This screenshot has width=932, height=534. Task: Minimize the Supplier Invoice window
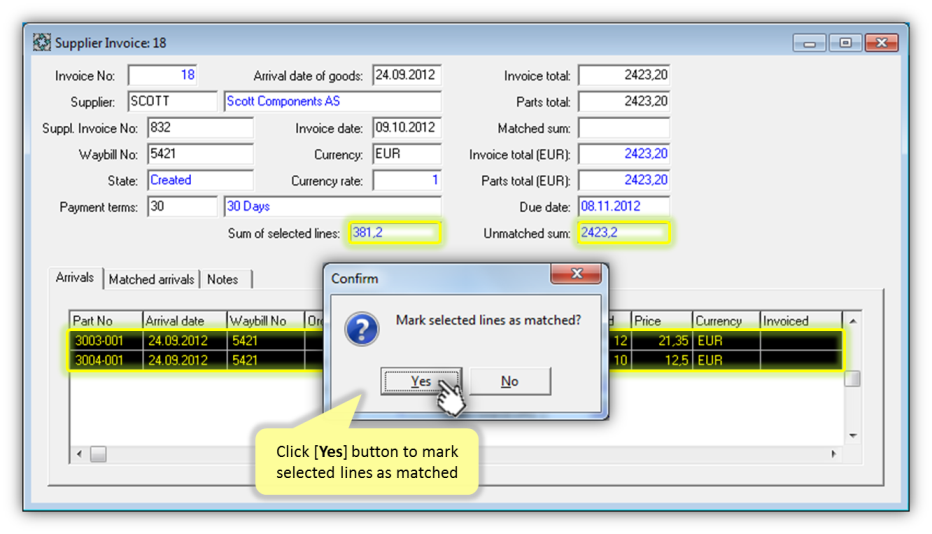[x=809, y=43]
